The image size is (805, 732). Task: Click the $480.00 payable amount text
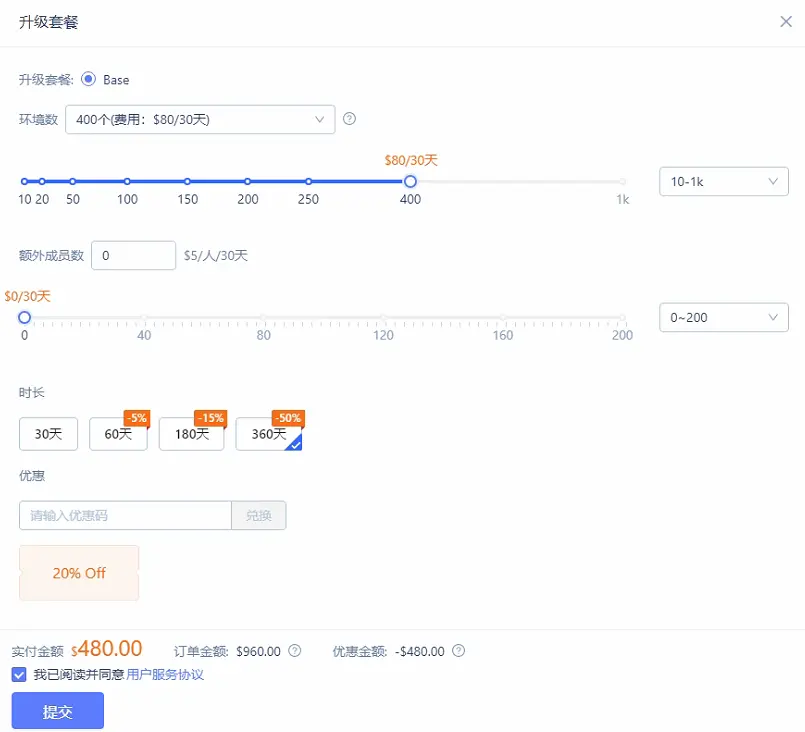(107, 649)
